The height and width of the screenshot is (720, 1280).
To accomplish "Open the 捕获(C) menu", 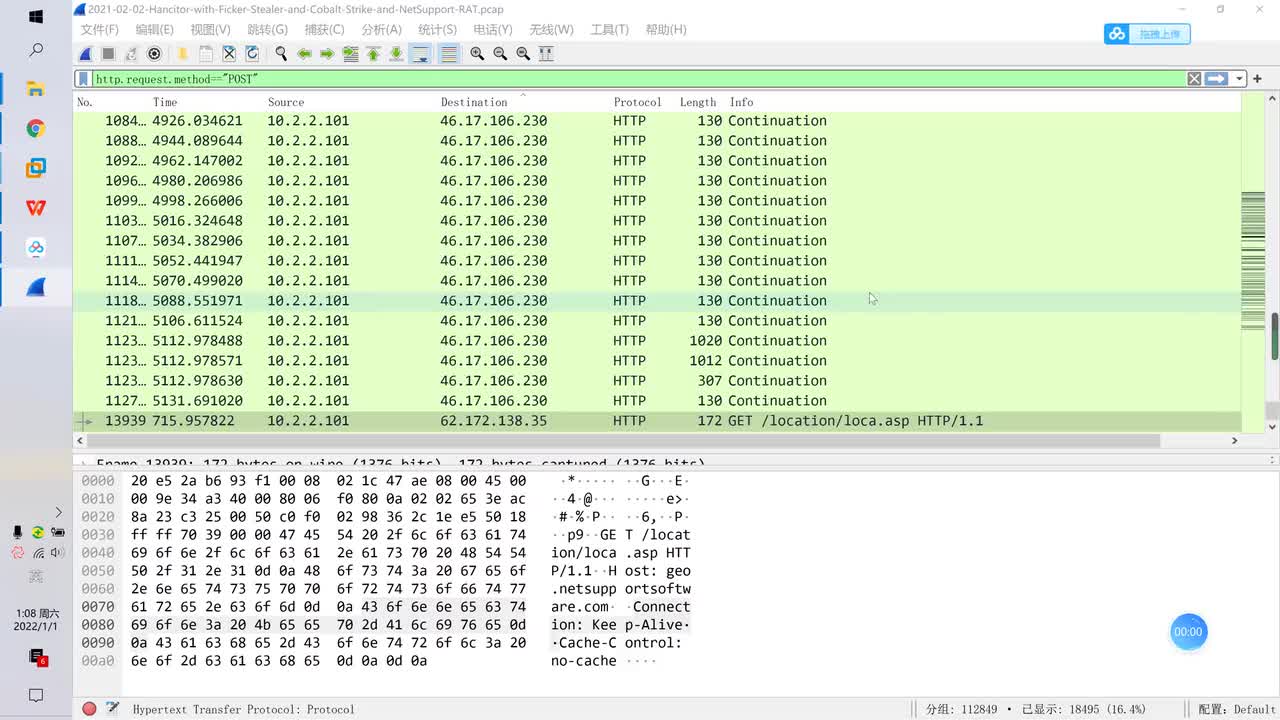I will (x=324, y=30).
